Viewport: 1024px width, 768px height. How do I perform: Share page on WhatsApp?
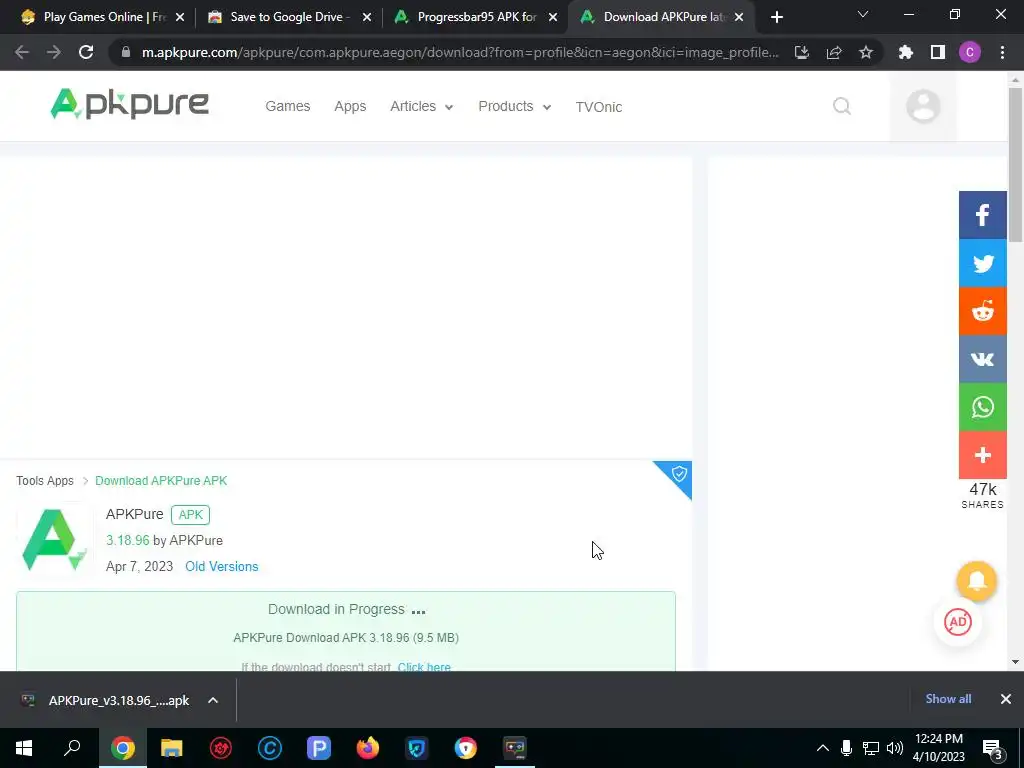coord(982,407)
